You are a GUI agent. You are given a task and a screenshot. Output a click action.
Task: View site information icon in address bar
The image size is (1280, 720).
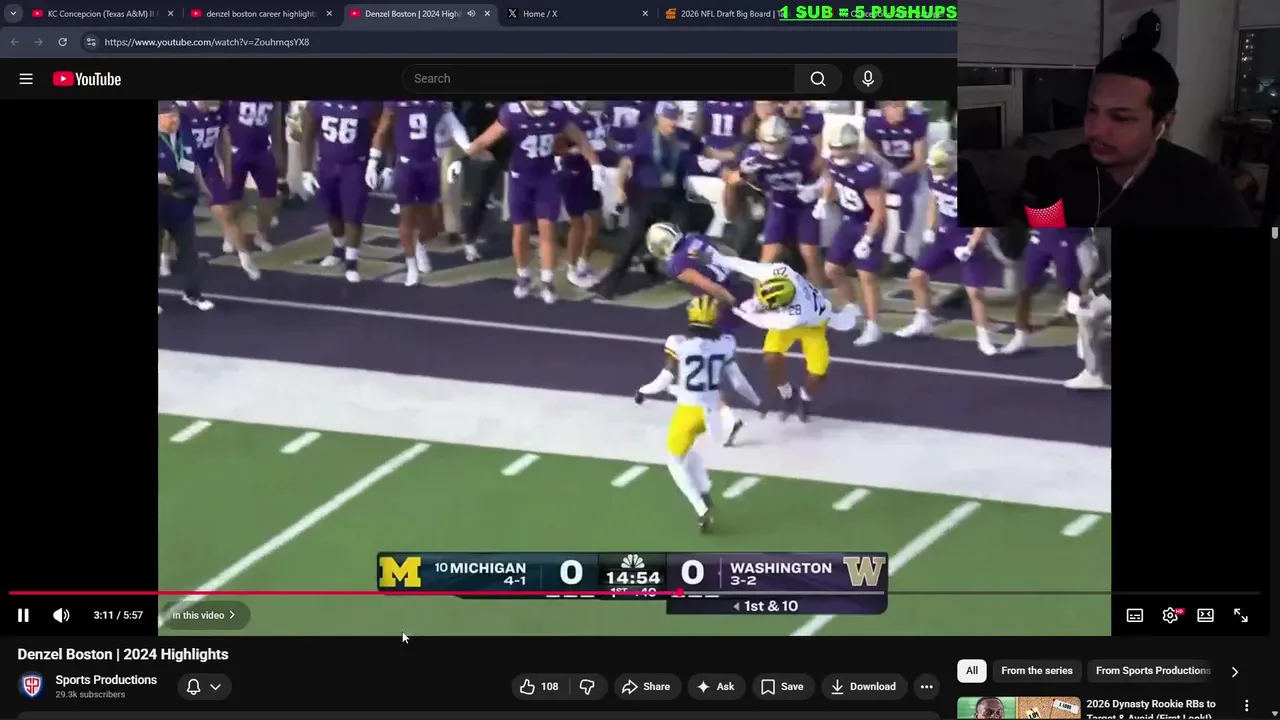pos(91,42)
